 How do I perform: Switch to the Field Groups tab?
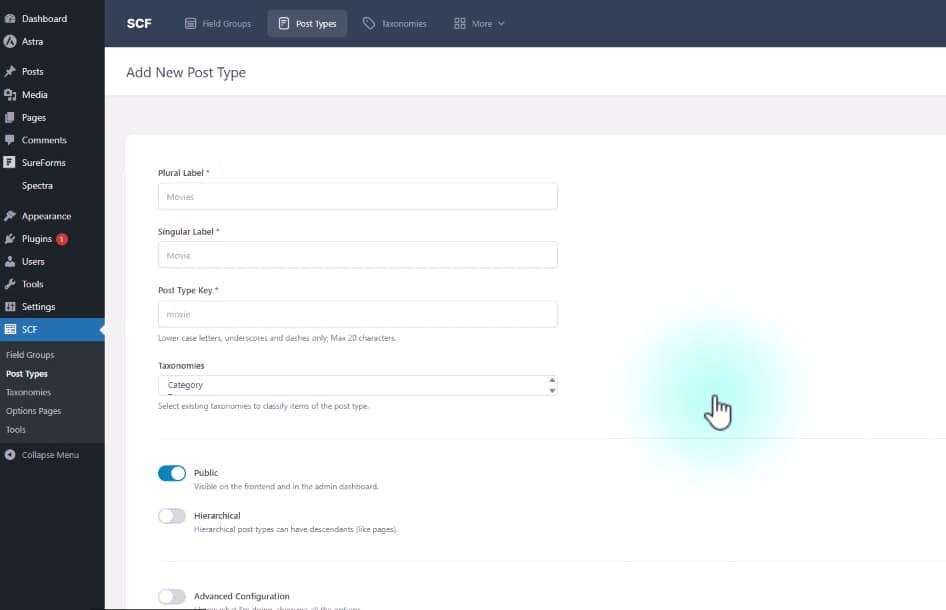pyautogui.click(x=217, y=24)
